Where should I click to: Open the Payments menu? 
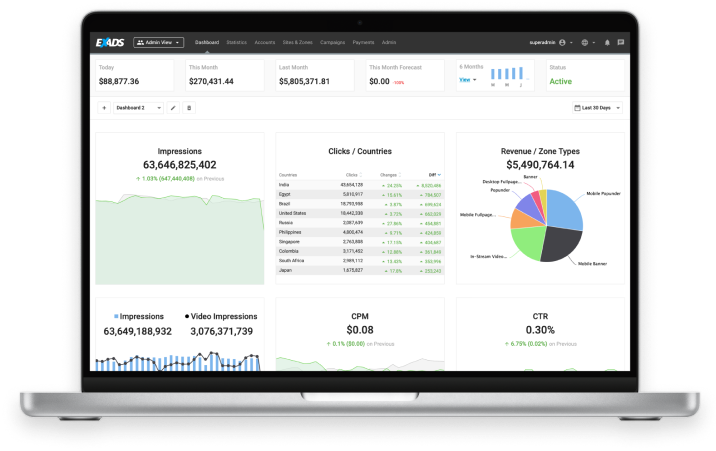(363, 42)
